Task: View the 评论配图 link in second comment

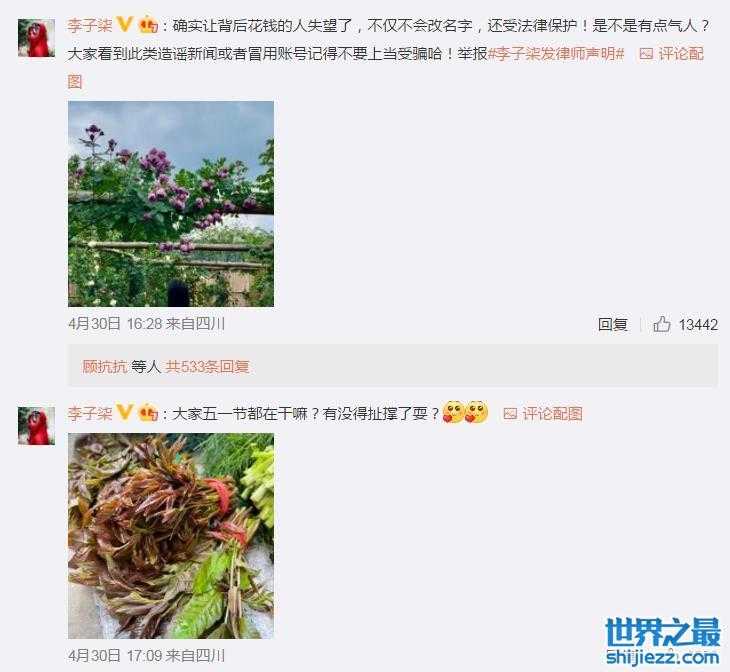Action: click(x=552, y=414)
